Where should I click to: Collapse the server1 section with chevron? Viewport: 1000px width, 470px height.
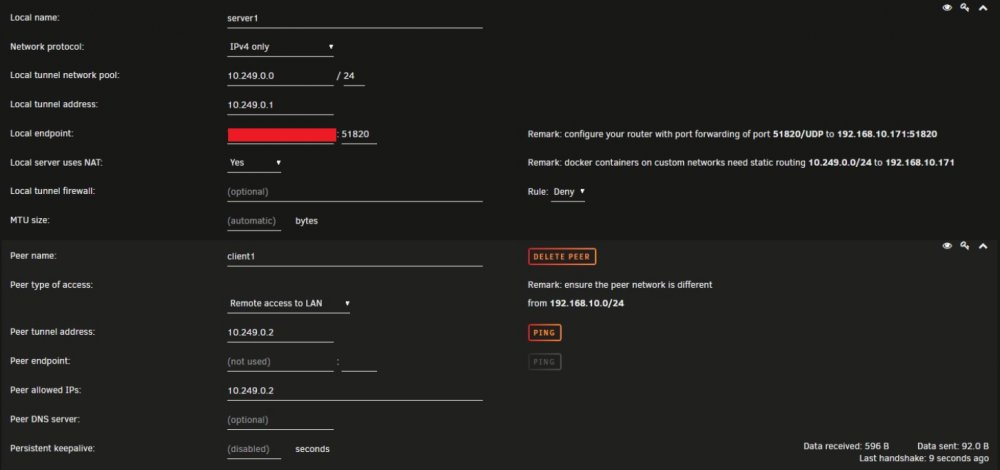(983, 8)
